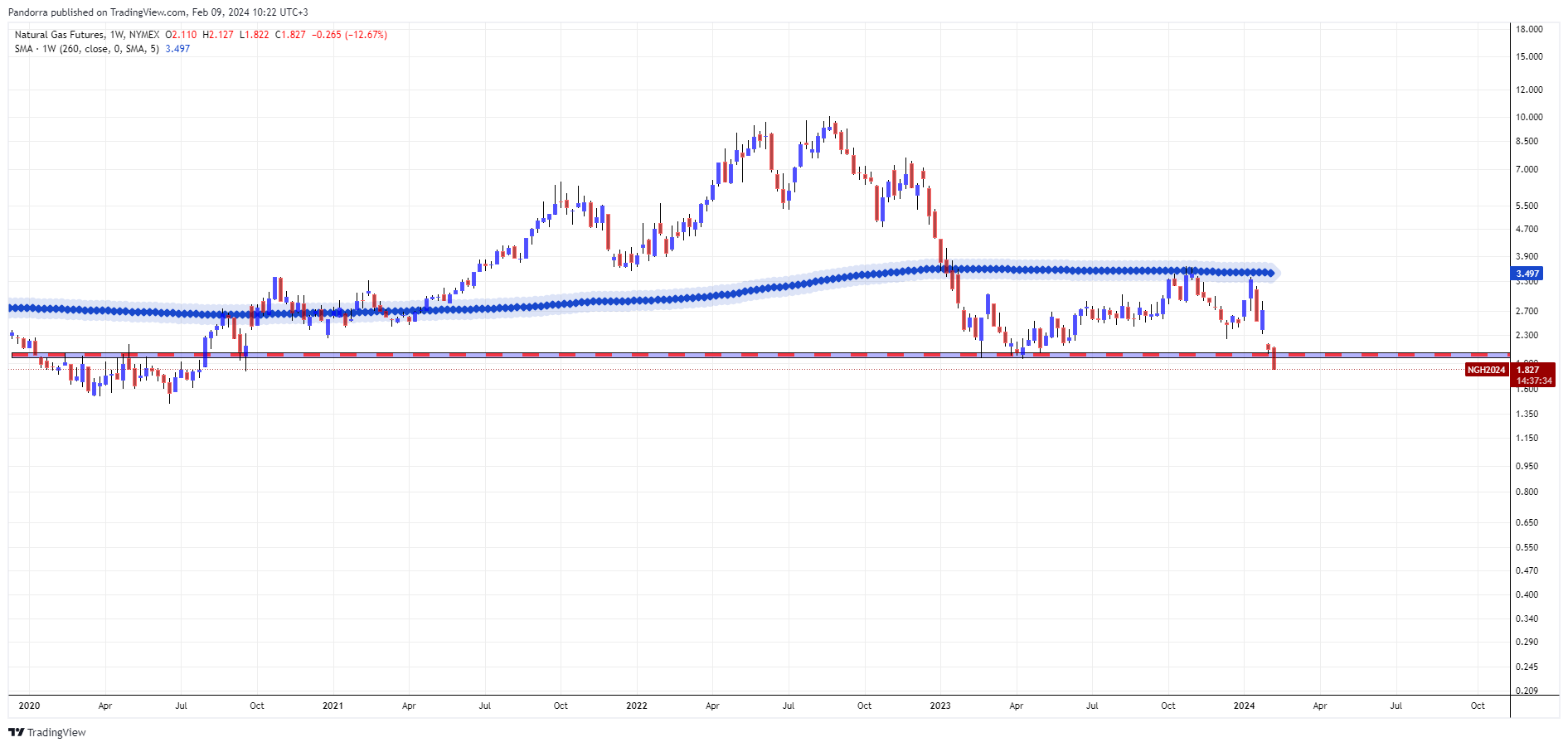Click the 2.300 price scale label

[x=1527, y=335]
